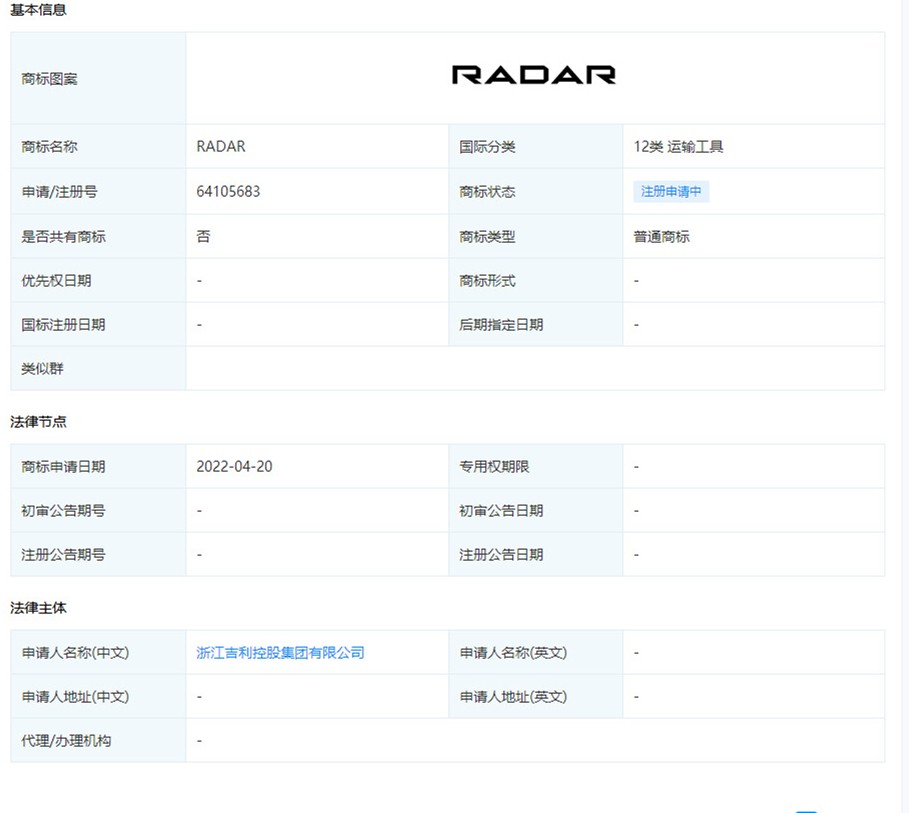
Task: Click the 注册公告日期 label cell
Action: click(536, 555)
